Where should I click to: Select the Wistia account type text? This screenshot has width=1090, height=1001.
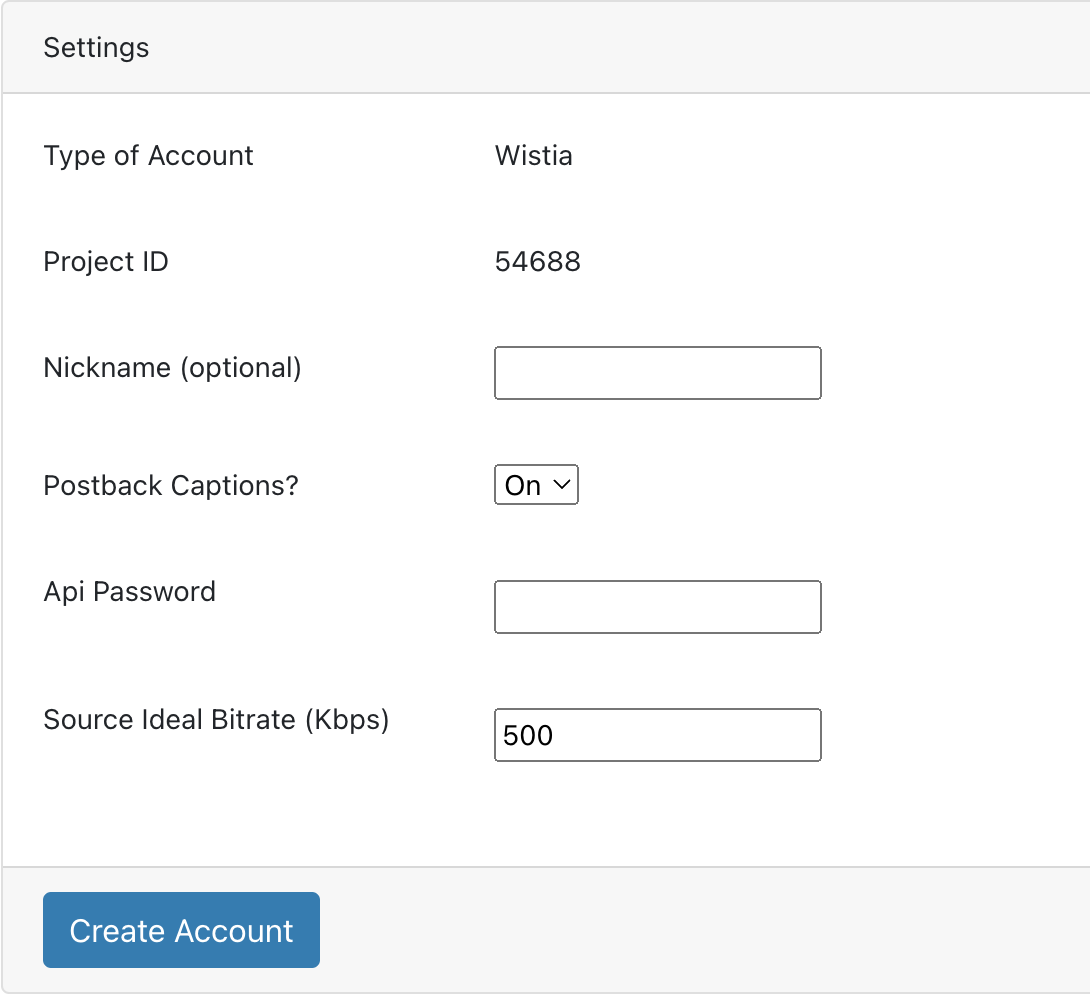[534, 156]
